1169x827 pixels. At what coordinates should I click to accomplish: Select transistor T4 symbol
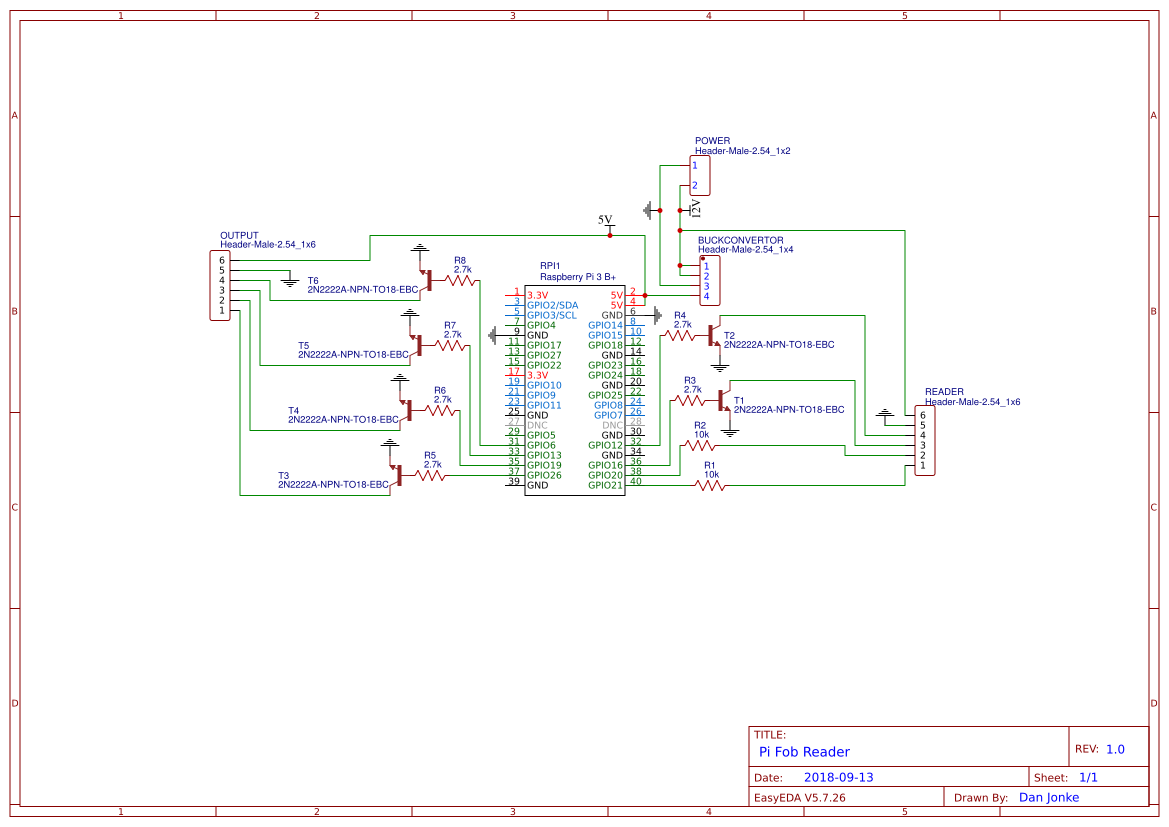click(x=410, y=412)
